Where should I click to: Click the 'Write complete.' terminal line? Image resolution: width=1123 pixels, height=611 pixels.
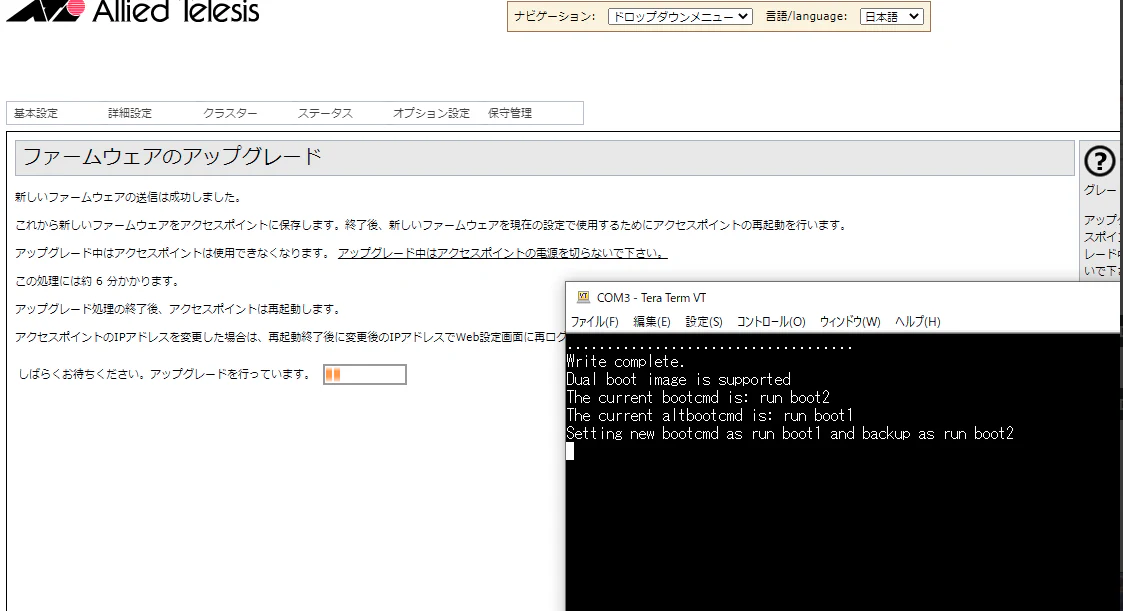tap(625, 362)
